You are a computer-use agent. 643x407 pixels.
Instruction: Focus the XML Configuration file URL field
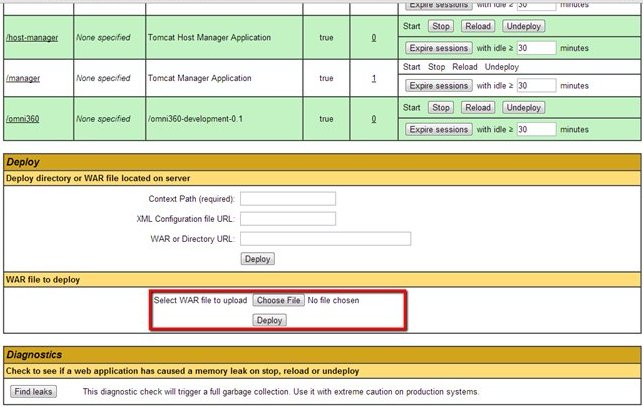288,219
